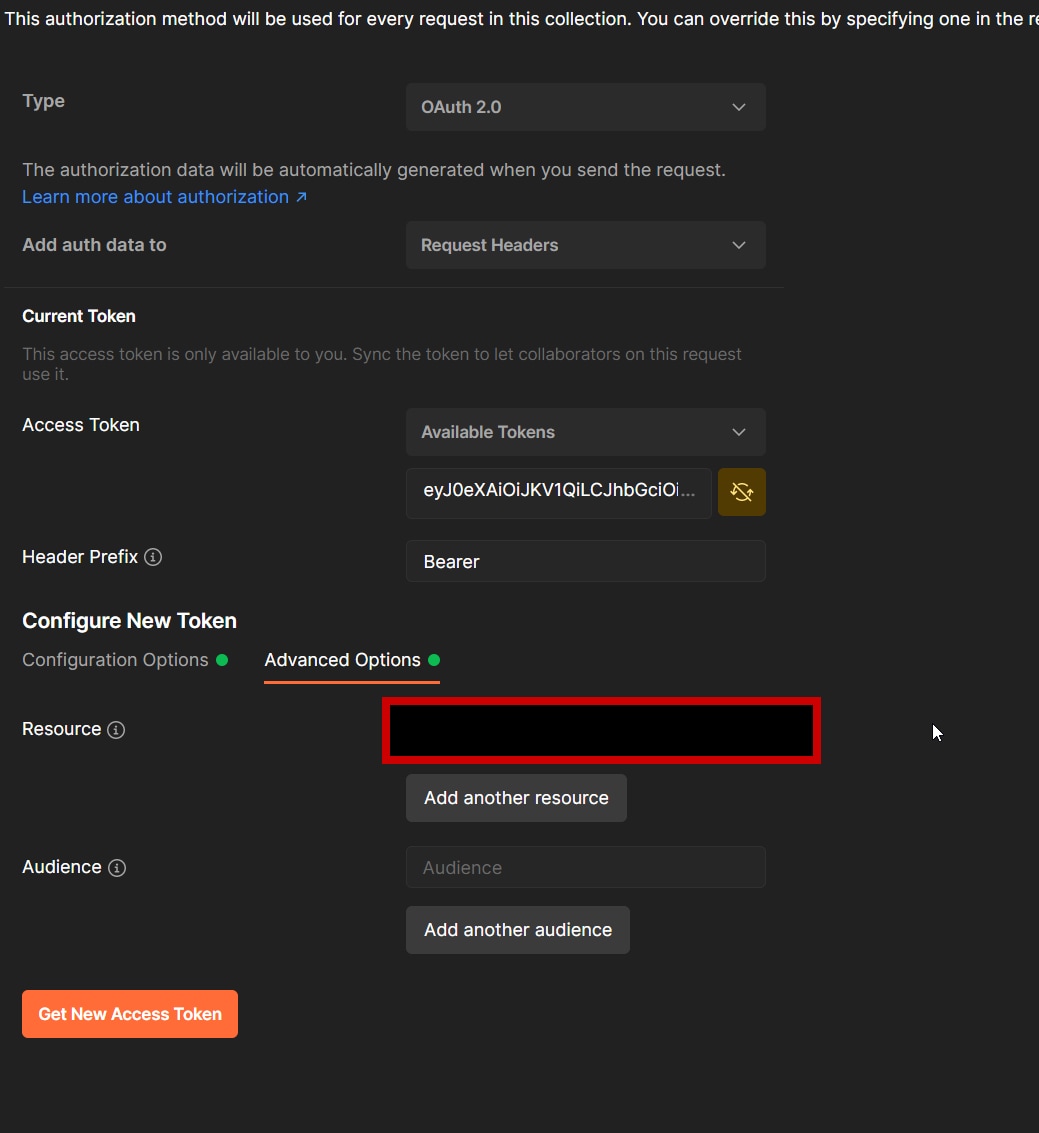This screenshot has height=1133, width=1039.
Task: Click the Bearer prefix field to edit it
Action: tap(585, 561)
